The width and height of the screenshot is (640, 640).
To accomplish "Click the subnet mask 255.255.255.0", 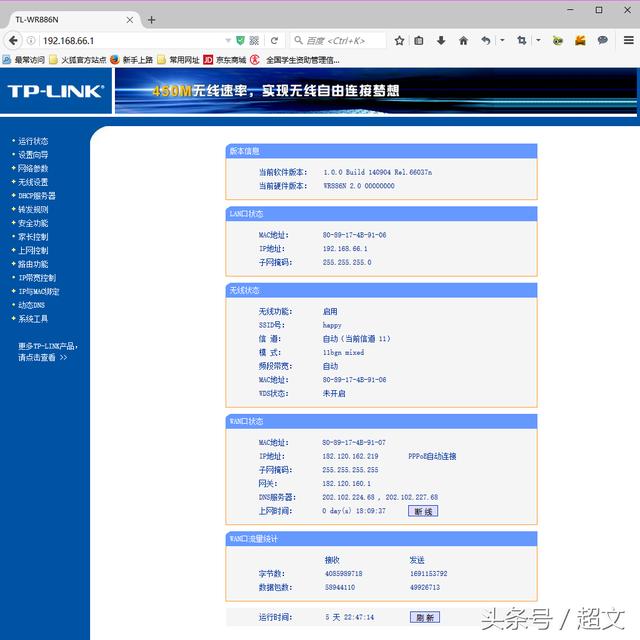I will [x=347, y=262].
